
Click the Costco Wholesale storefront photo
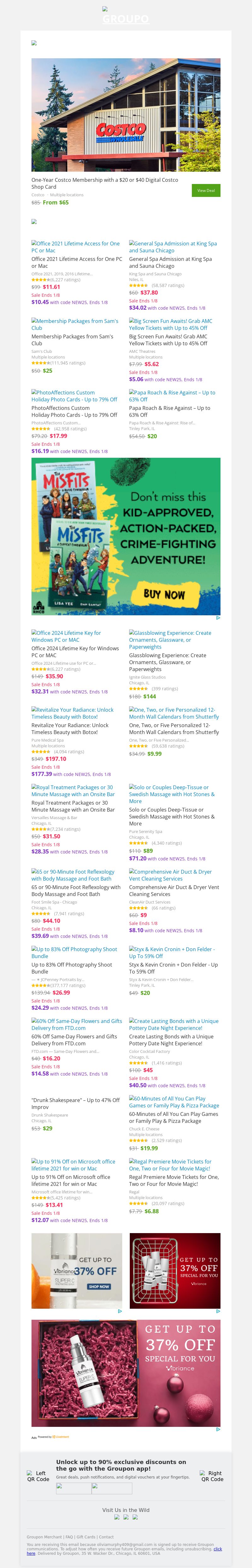click(x=125, y=115)
